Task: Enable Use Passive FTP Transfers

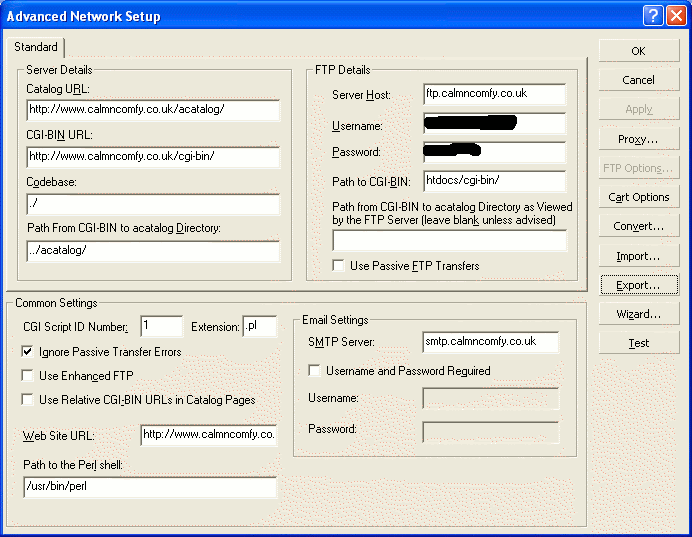Action: point(340,266)
